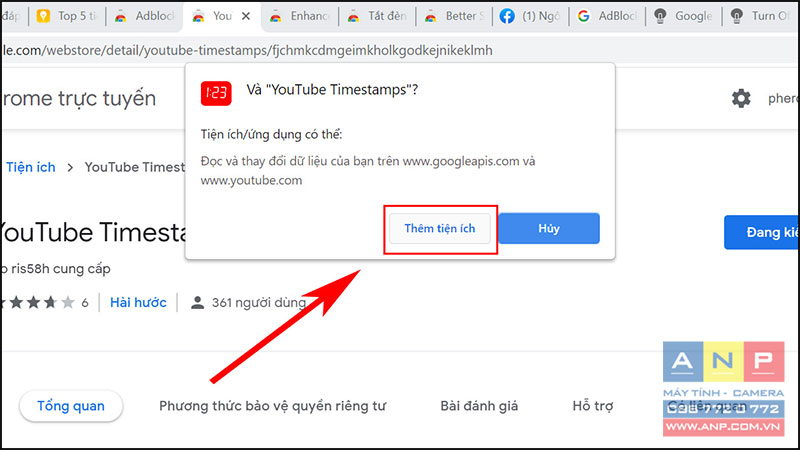The height and width of the screenshot is (450, 800).
Task: Open the 'Hỗ trợ' tab
Action: [x=593, y=406]
